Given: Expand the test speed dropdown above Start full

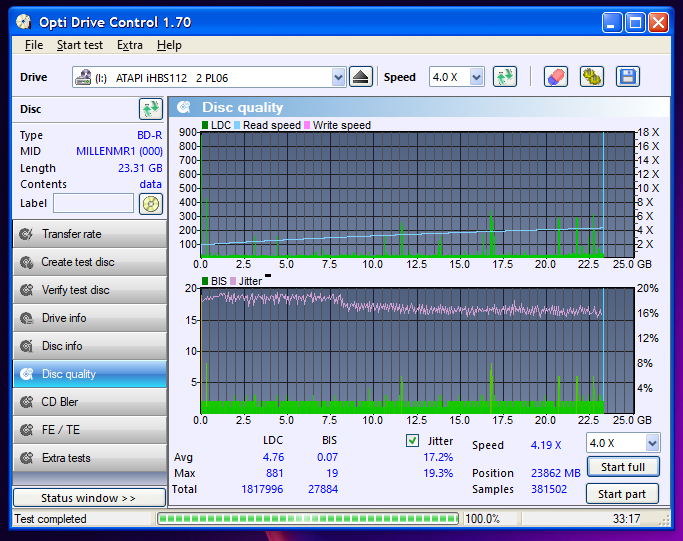Looking at the screenshot, I should pyautogui.click(x=652, y=443).
